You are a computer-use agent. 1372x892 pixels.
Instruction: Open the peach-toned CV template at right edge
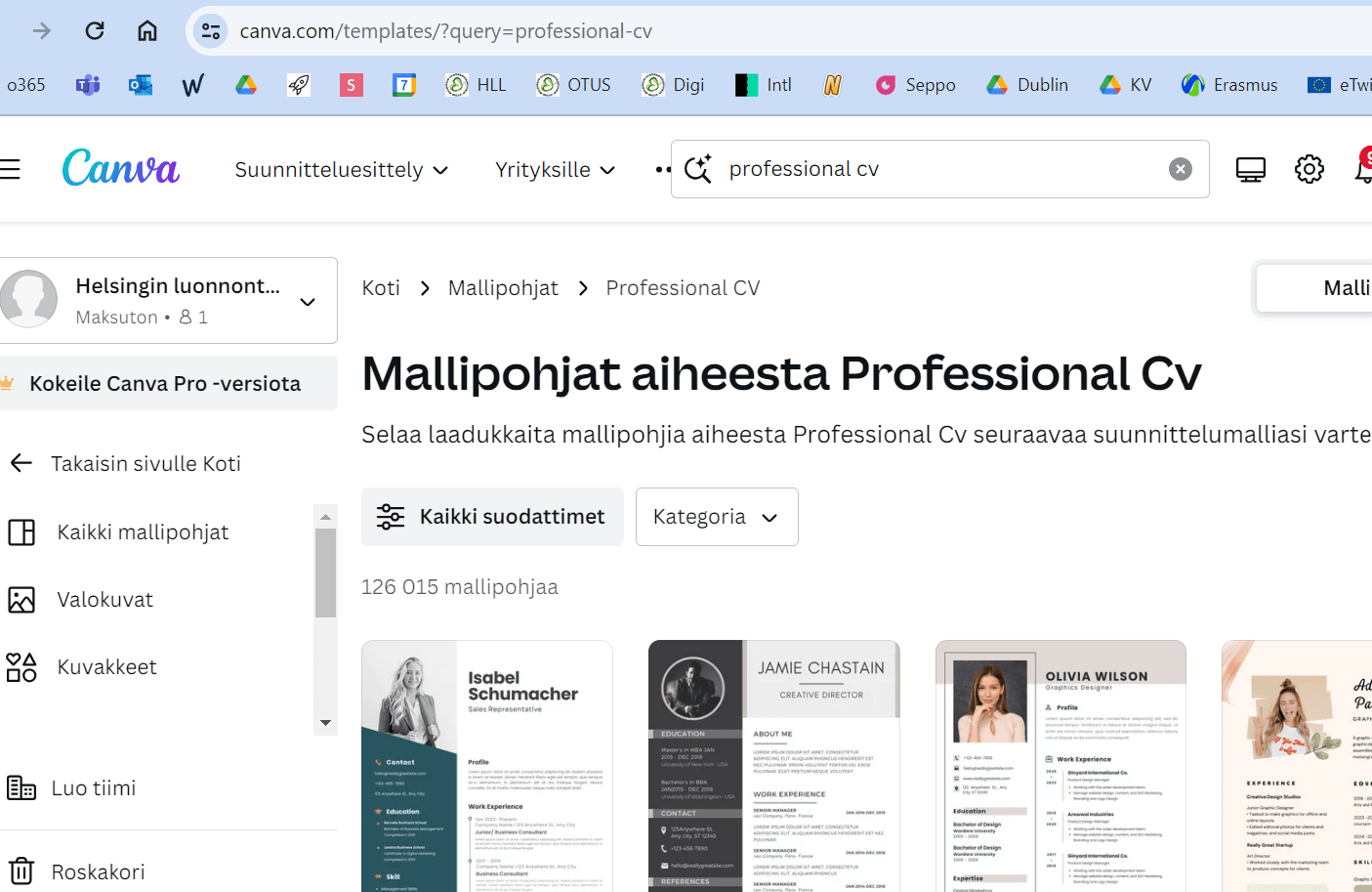point(1297,766)
